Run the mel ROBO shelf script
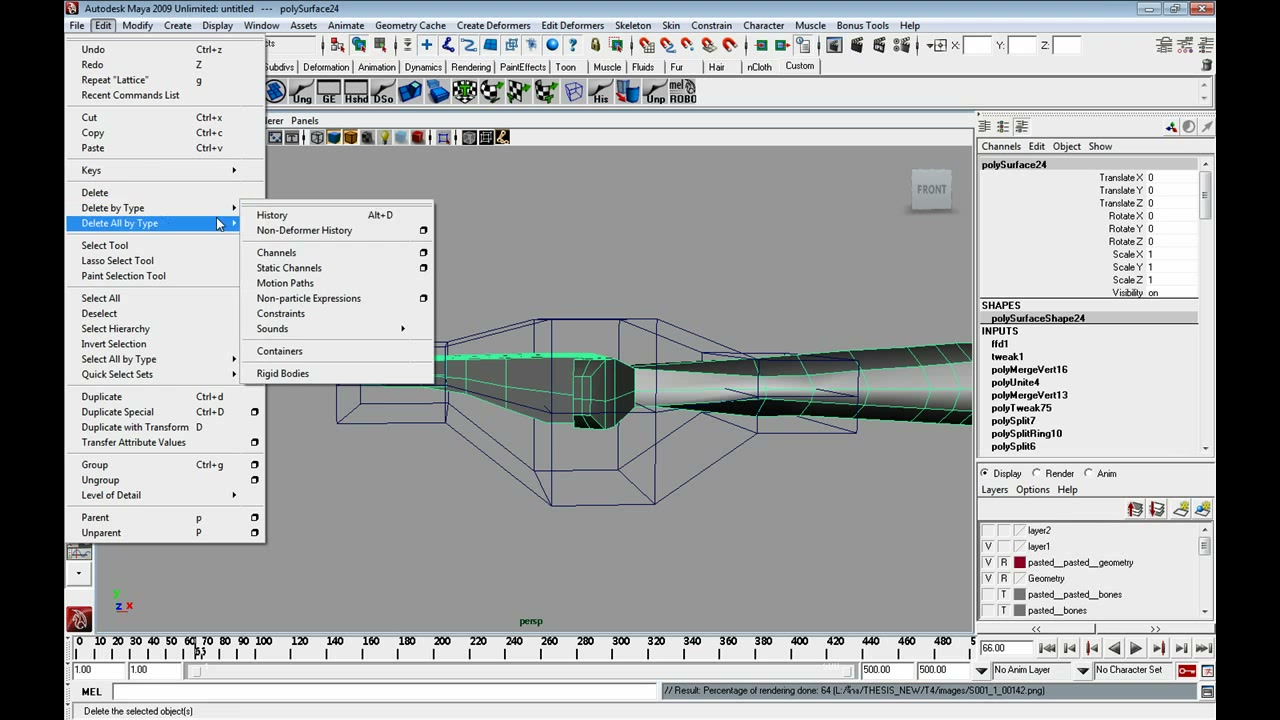The image size is (1280, 720). (x=683, y=93)
